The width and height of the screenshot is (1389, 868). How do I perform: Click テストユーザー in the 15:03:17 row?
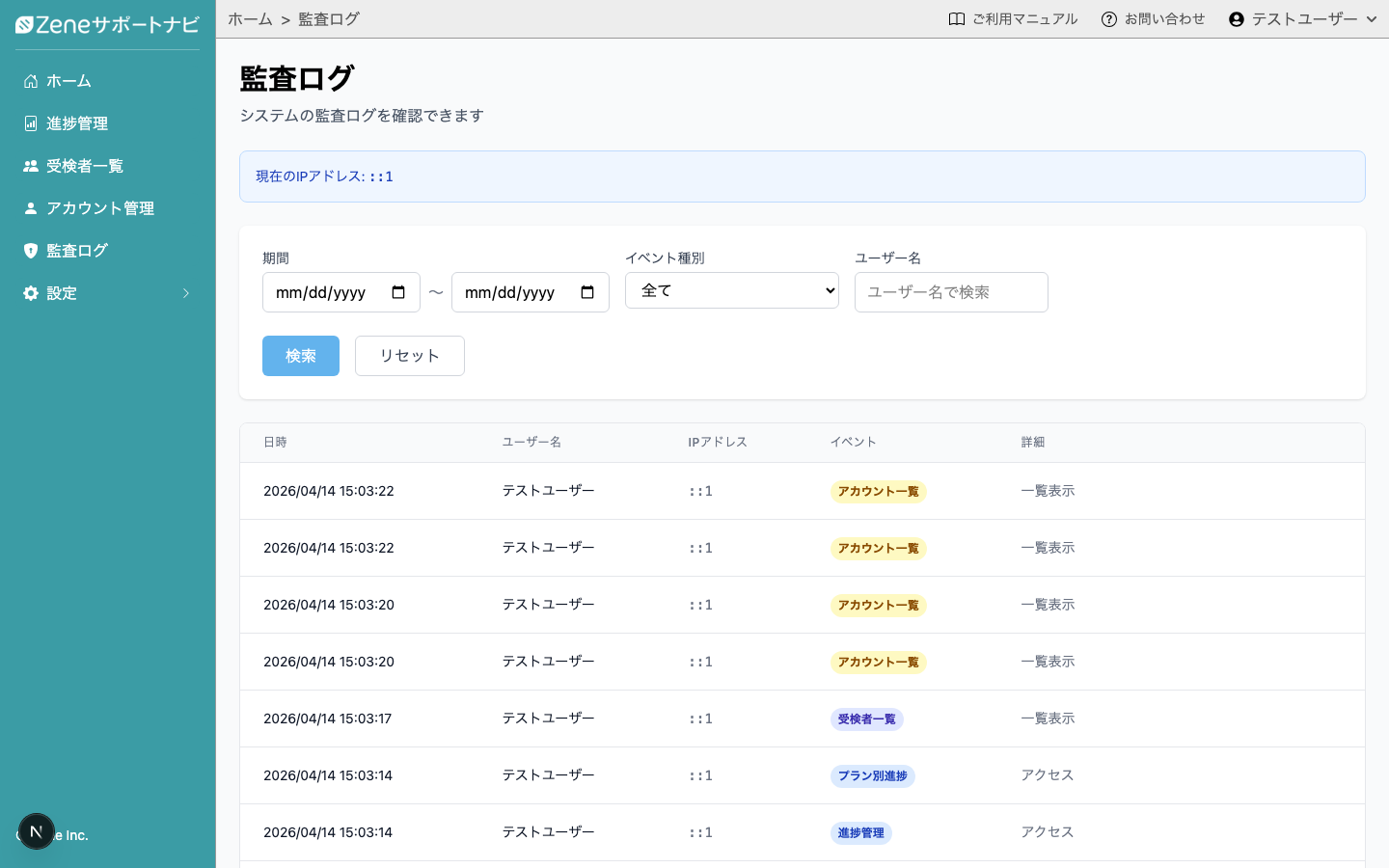pos(548,719)
